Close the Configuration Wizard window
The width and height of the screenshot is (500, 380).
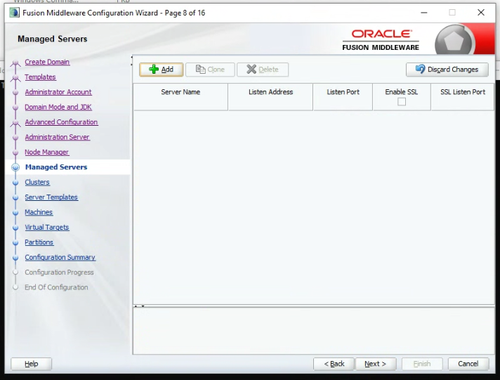481,13
